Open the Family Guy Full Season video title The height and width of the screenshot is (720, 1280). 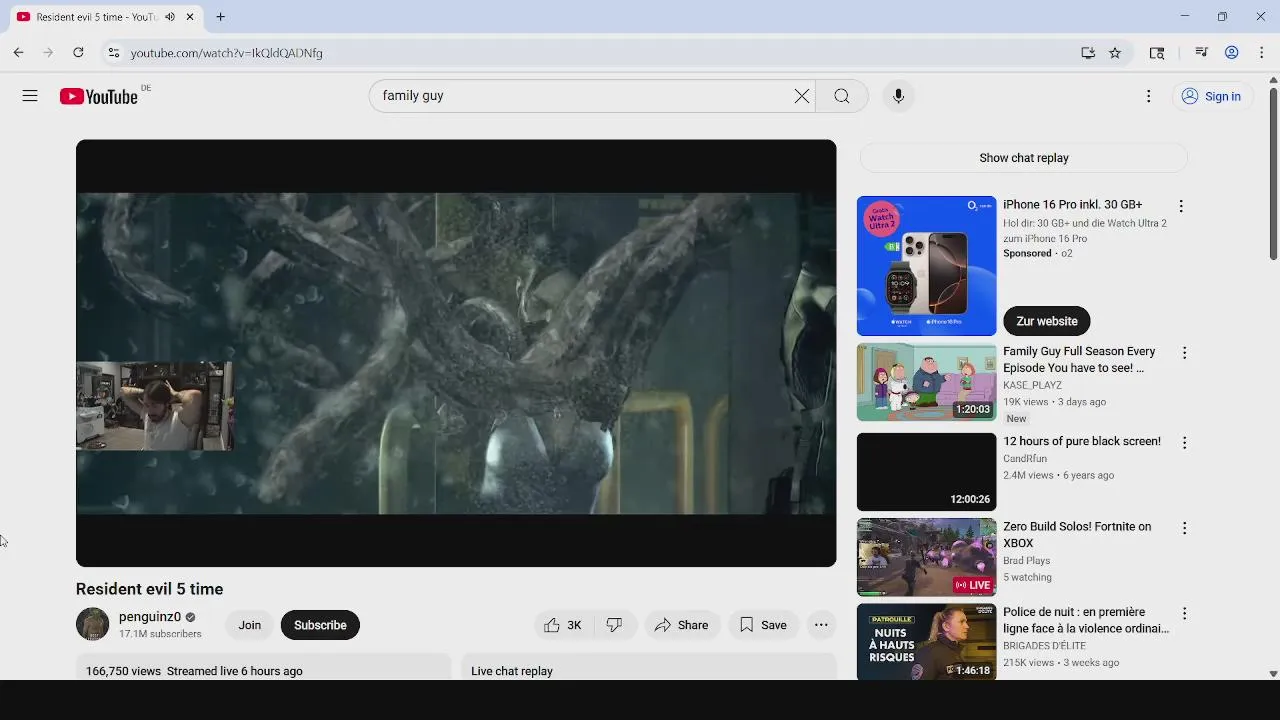pos(1079,360)
